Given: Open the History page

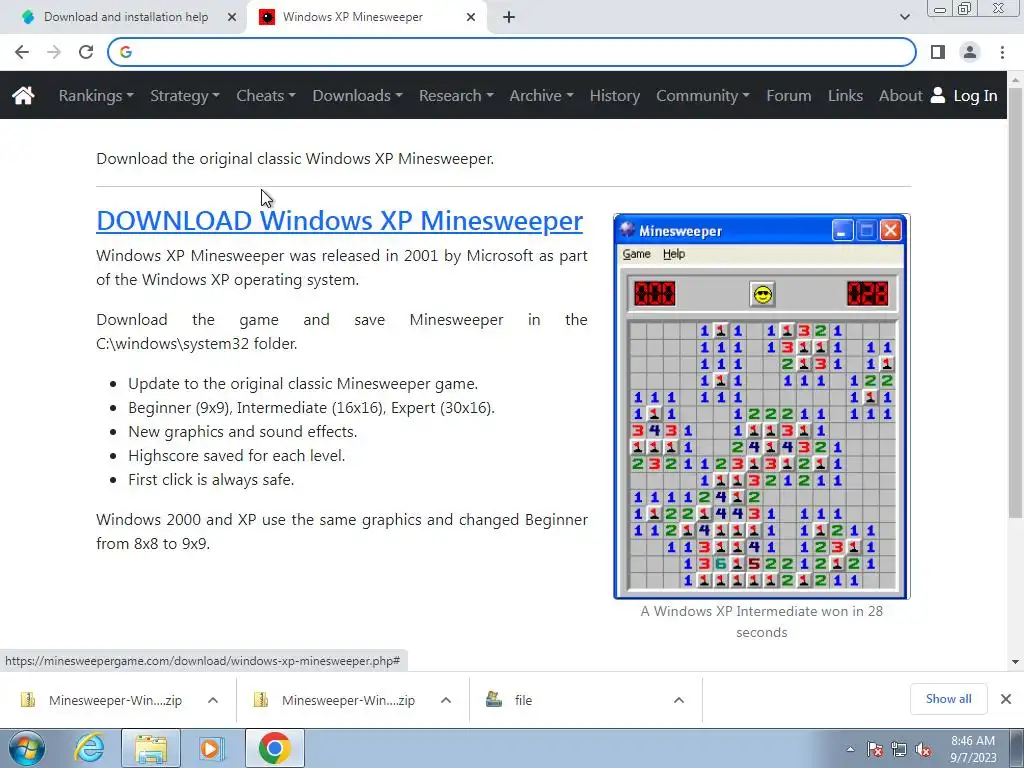Looking at the screenshot, I should (x=615, y=96).
